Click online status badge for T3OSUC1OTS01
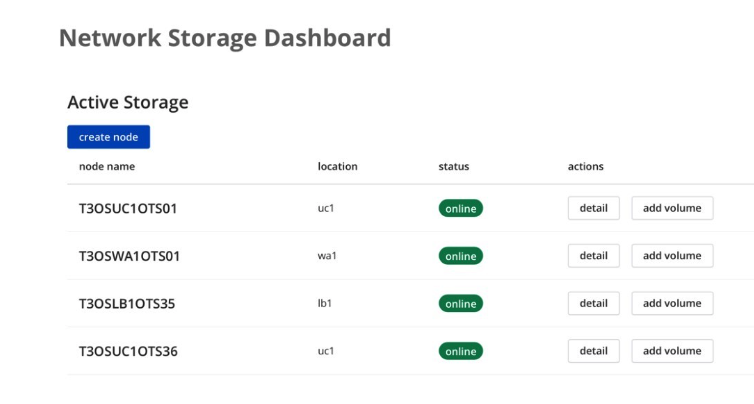 tap(461, 208)
